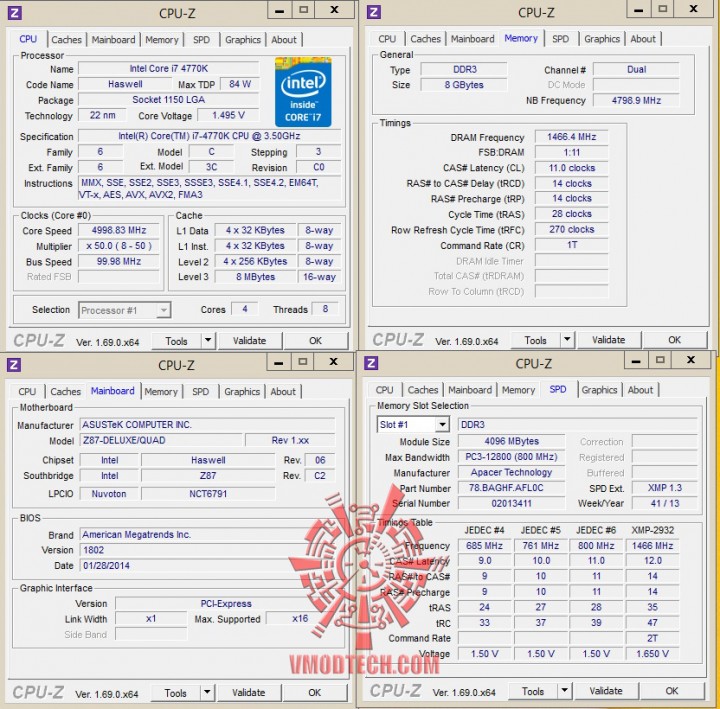Click the Part Number 78.BAGHF.AFL0C value
This screenshot has width=720, height=709.
(511, 488)
